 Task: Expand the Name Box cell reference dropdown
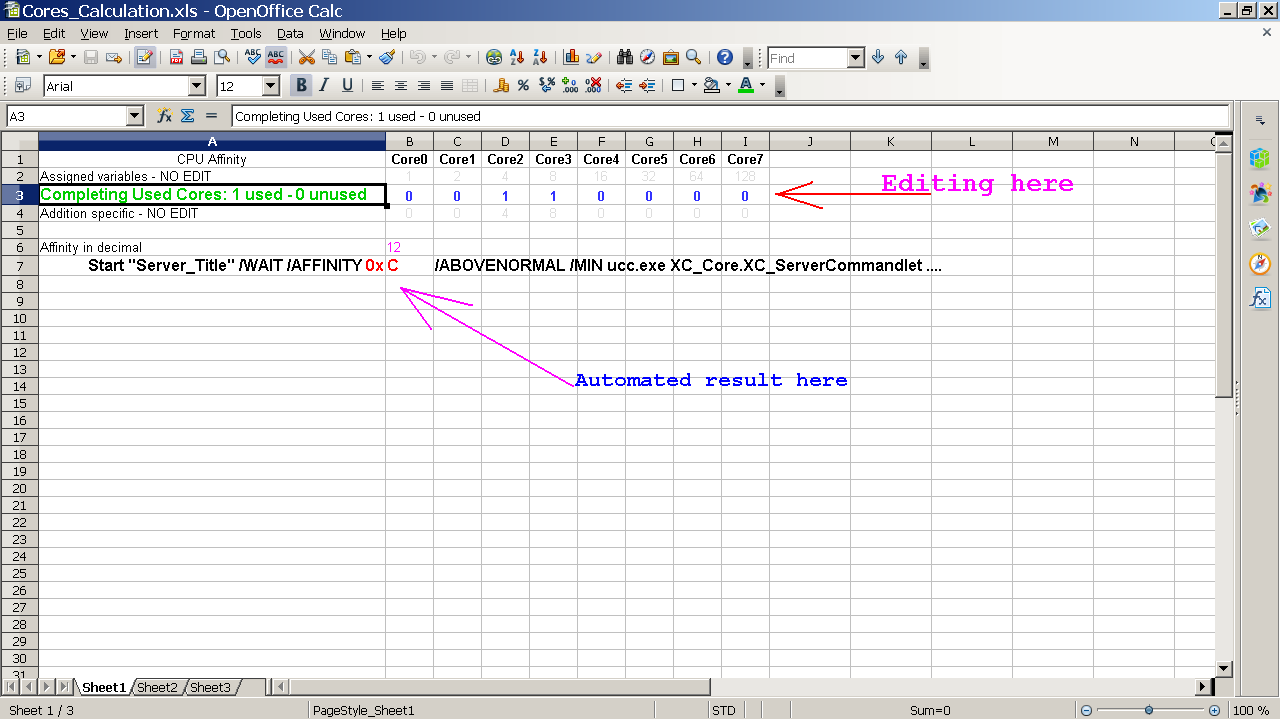[135, 117]
